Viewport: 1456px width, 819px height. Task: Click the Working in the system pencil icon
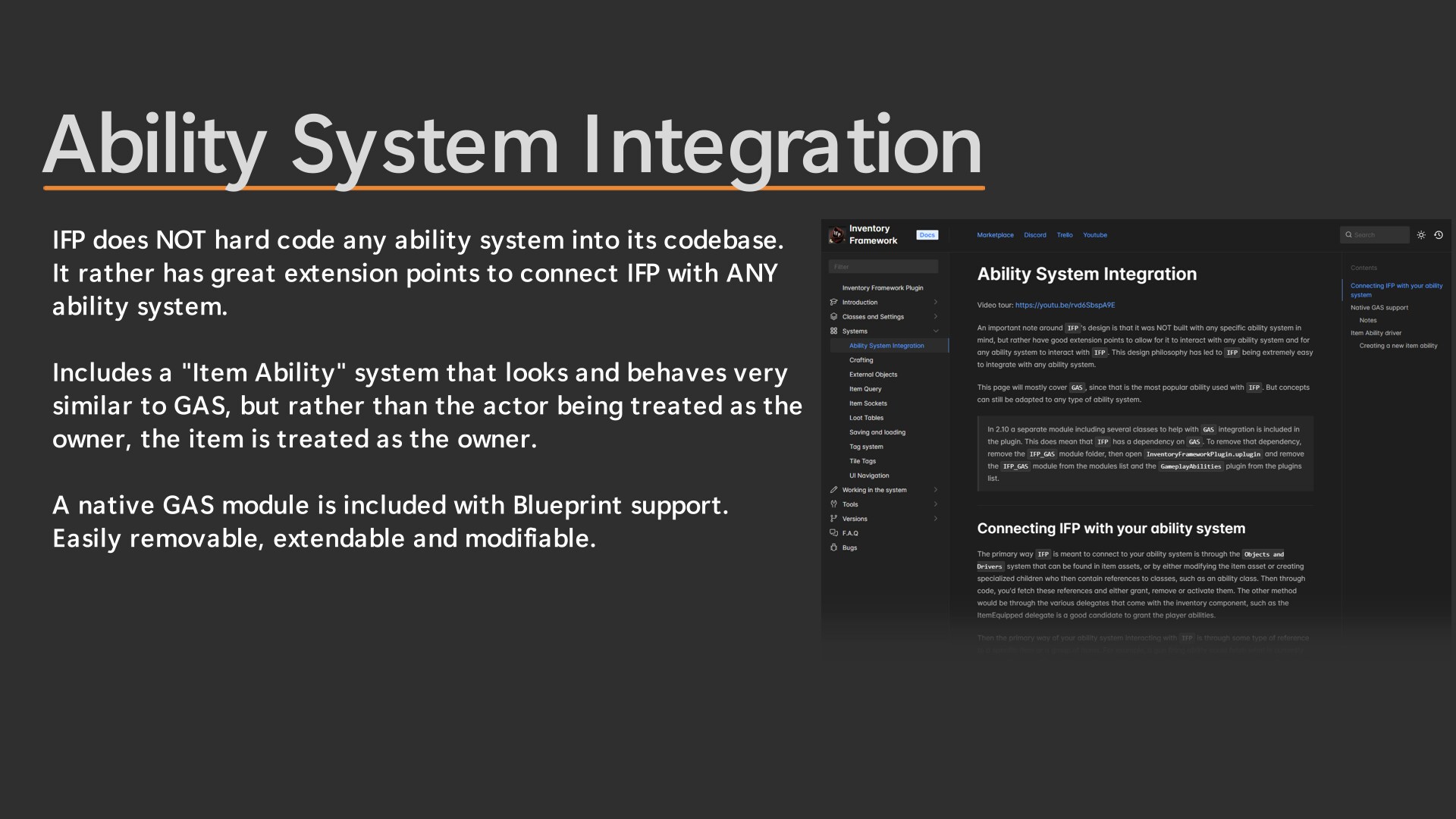point(834,490)
